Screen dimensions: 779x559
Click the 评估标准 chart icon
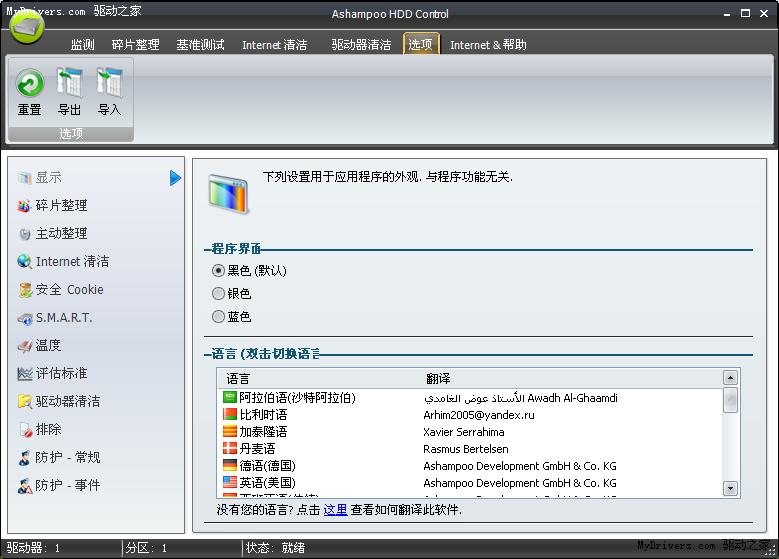24,374
